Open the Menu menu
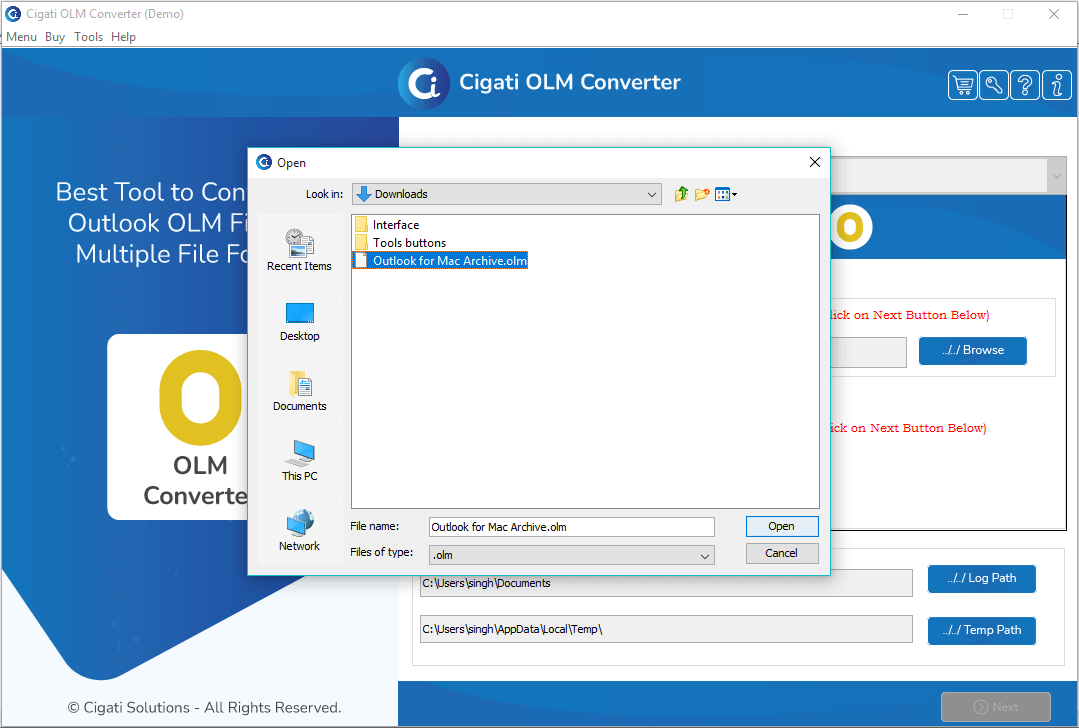Viewport: 1079px width, 728px height. pyautogui.click(x=21, y=37)
